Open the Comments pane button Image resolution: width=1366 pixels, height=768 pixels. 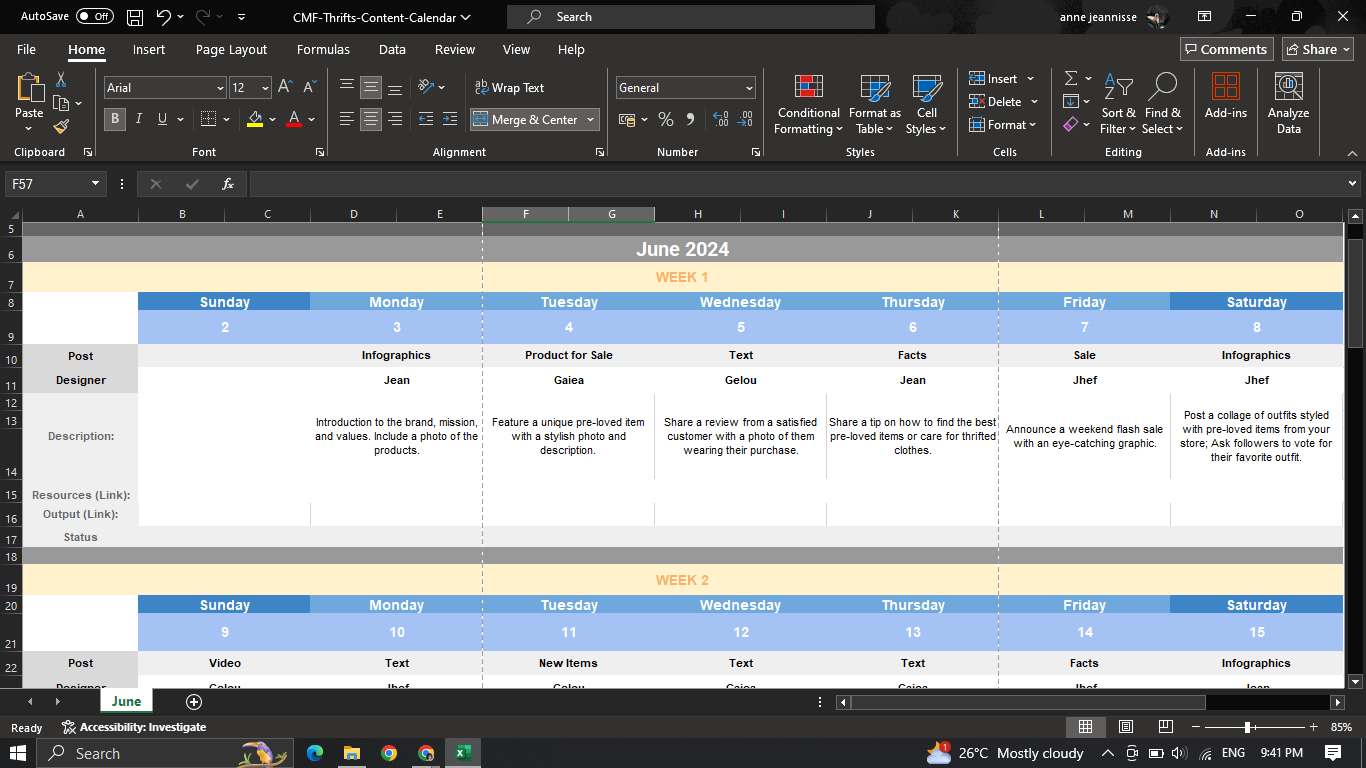[x=1225, y=49]
